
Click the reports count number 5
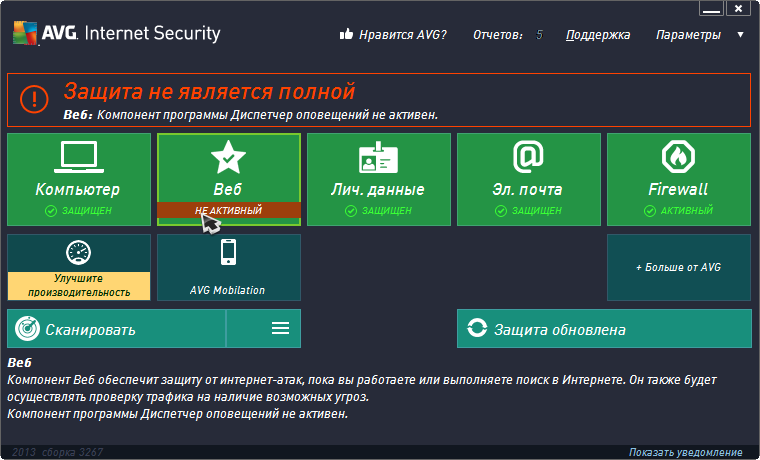539,35
